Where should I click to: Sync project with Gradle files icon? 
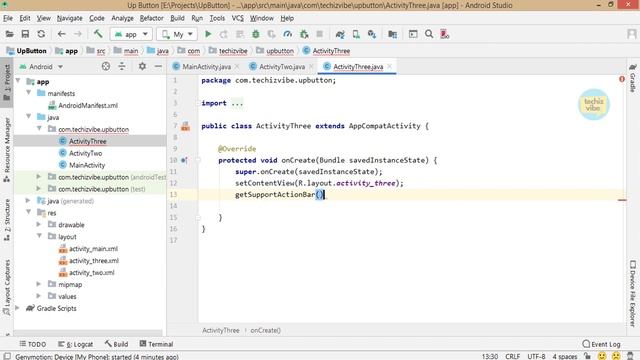pyautogui.click(x=340, y=34)
